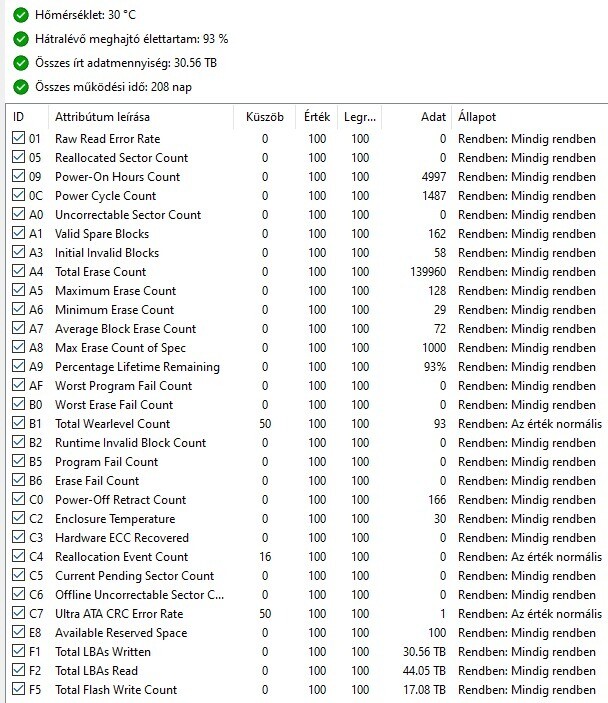Toggle the Max Erase Count of Spec checkbox

pos(18,347)
